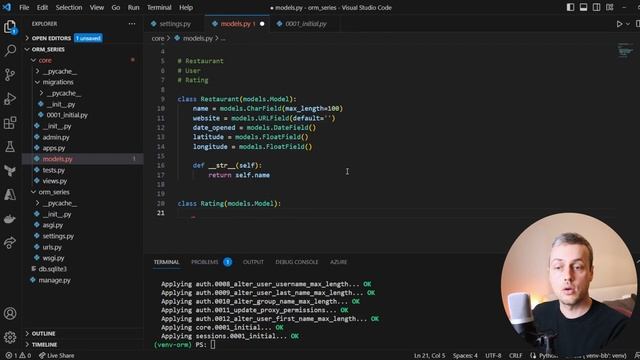Click the Run Python File play button
The height and width of the screenshot is (360, 640).
[619, 24]
